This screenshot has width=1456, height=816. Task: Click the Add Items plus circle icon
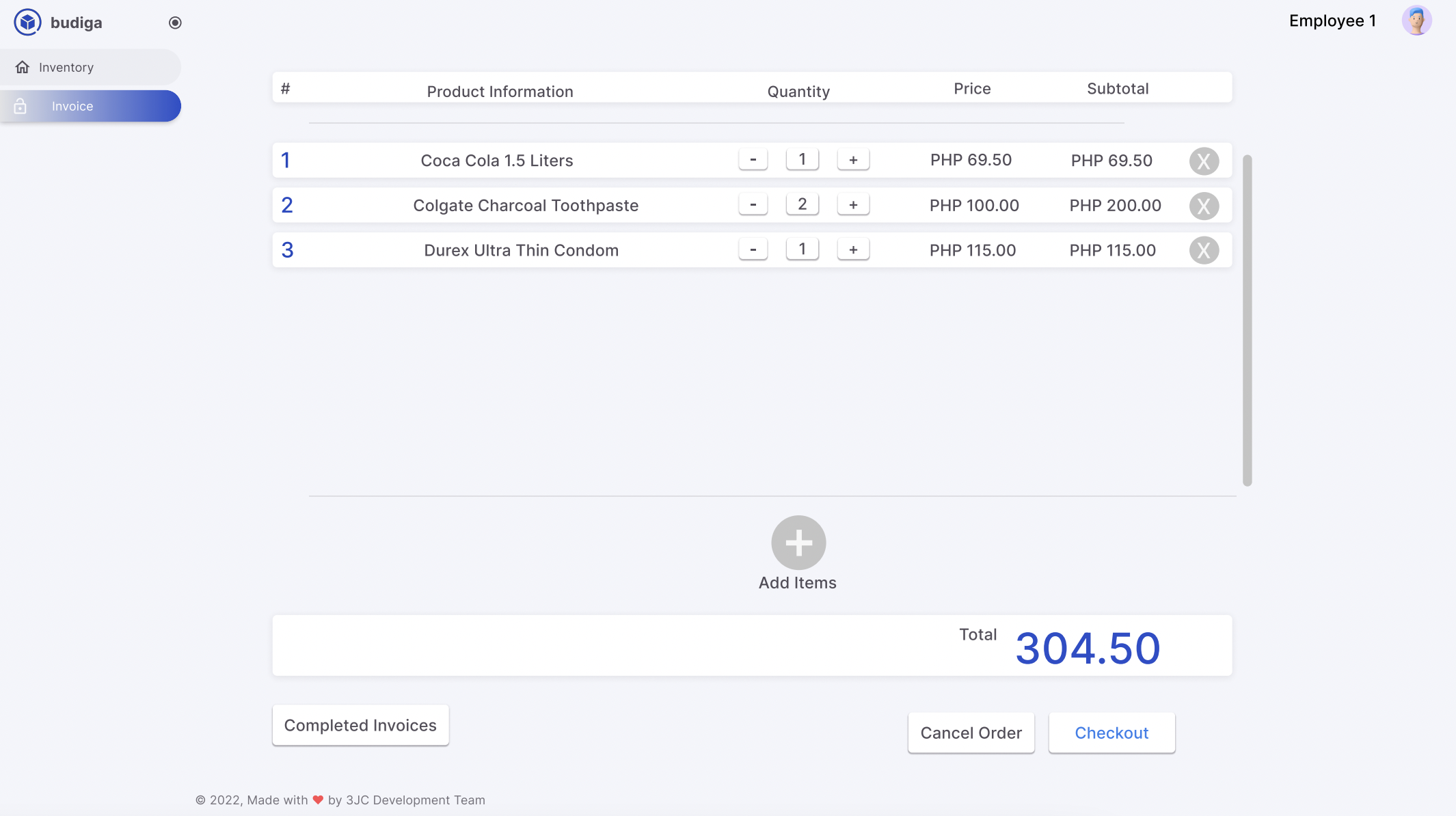tap(798, 543)
